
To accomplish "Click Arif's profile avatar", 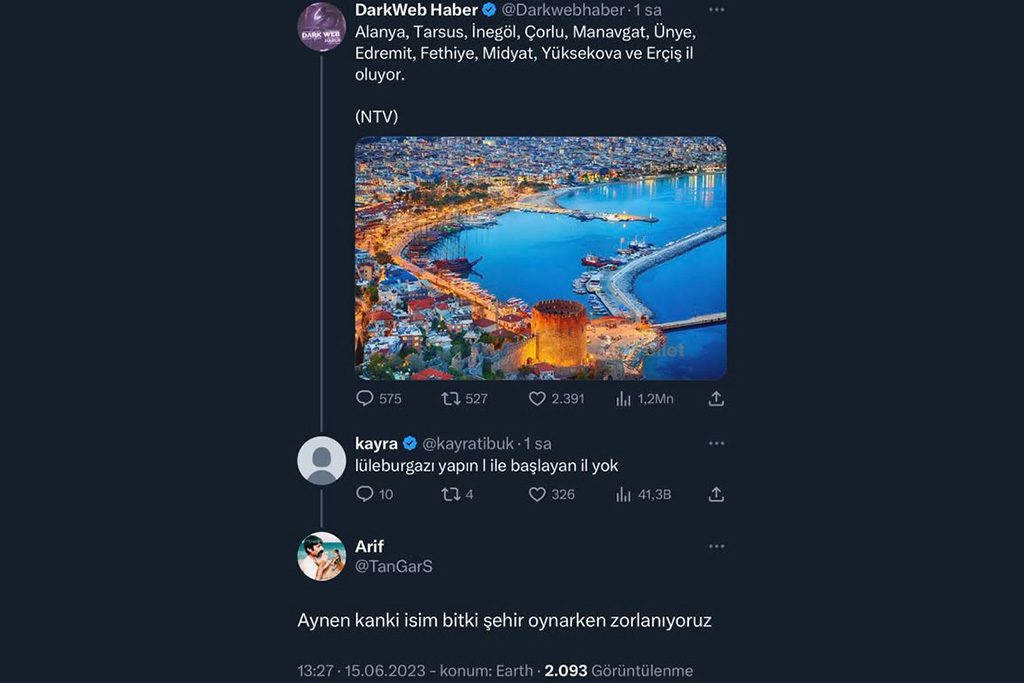I will click(322, 556).
